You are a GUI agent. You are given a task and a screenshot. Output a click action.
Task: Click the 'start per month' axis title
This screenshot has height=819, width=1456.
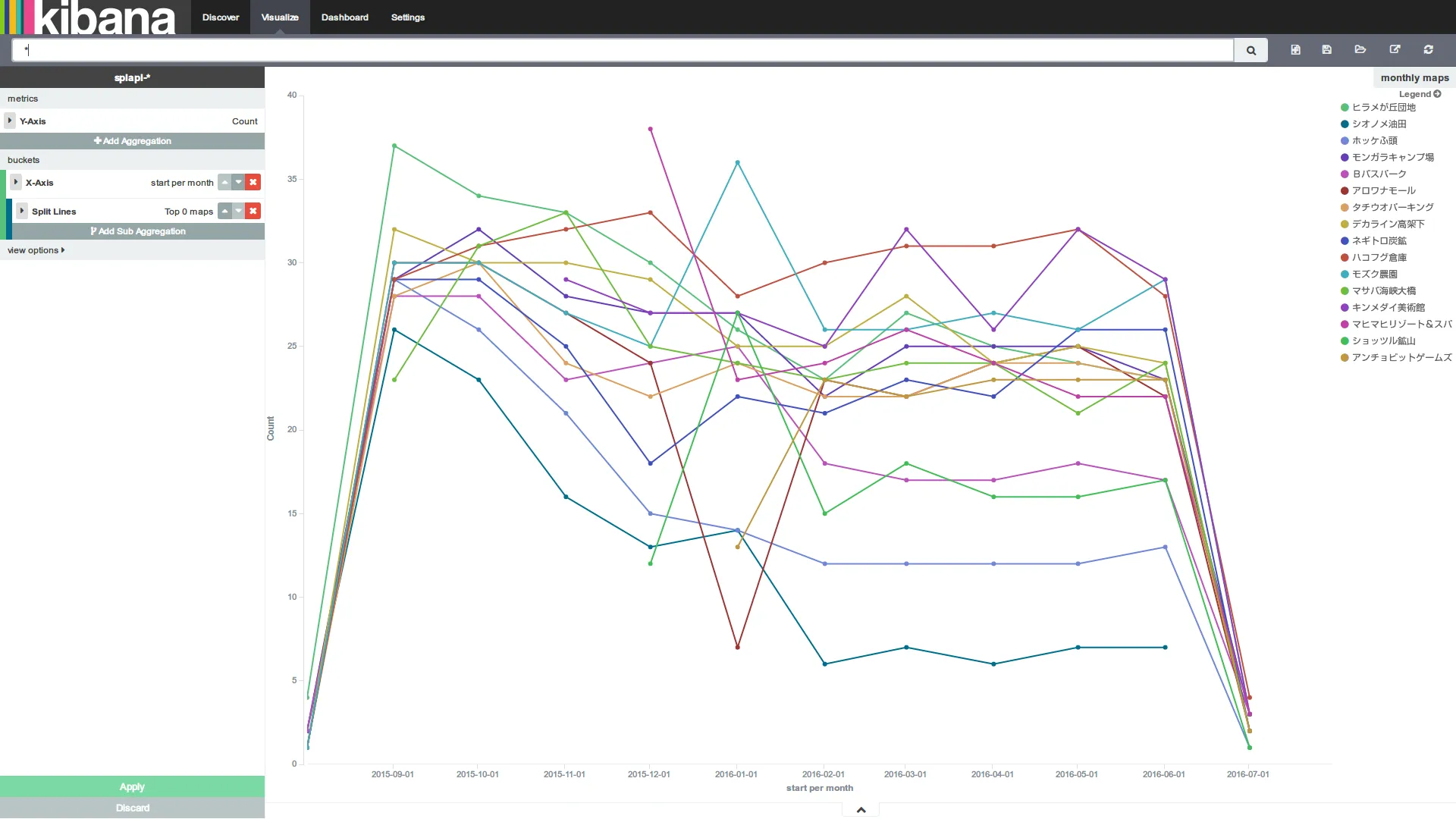click(820, 788)
